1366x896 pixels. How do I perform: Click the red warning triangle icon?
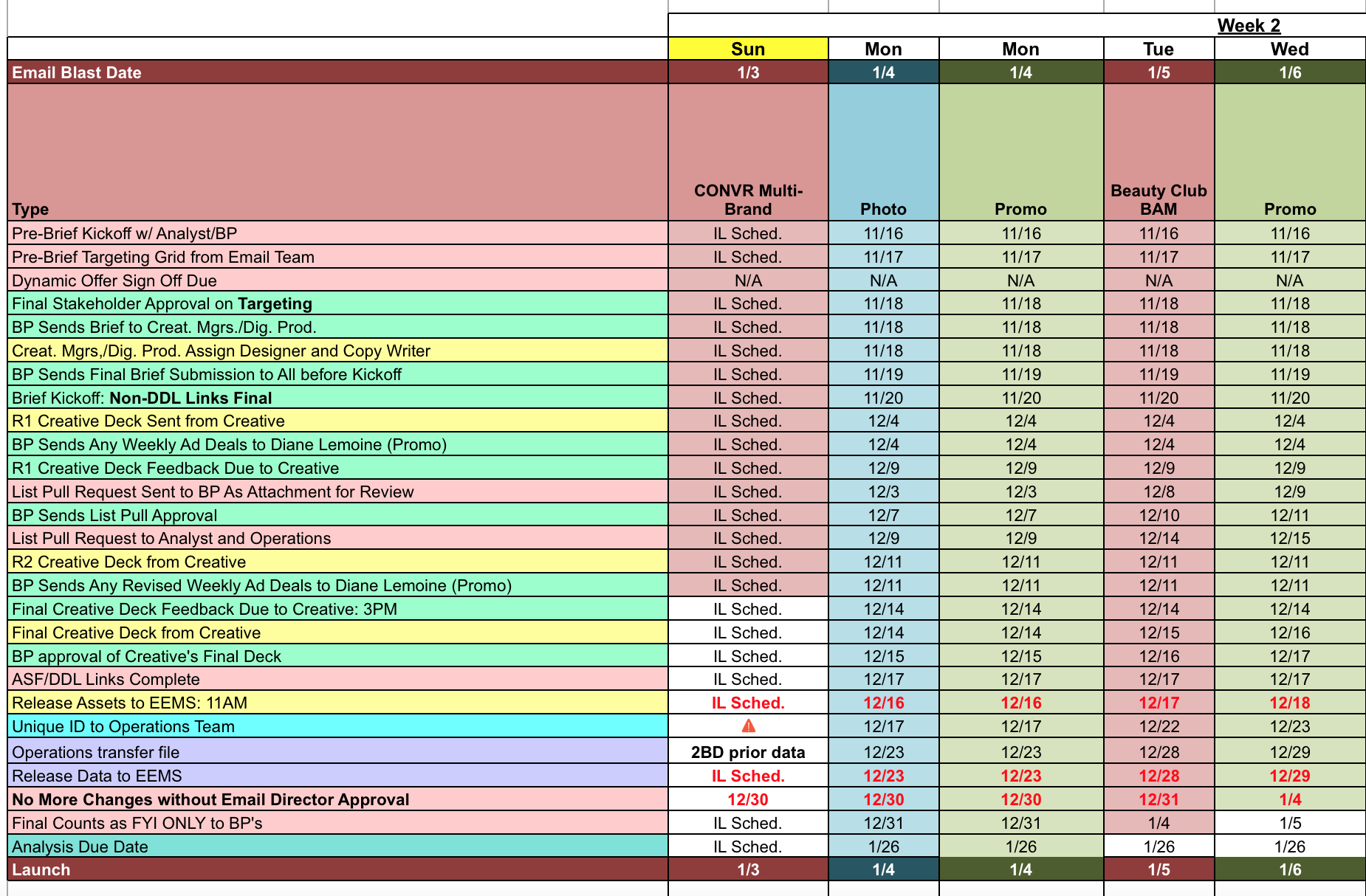coord(748,726)
